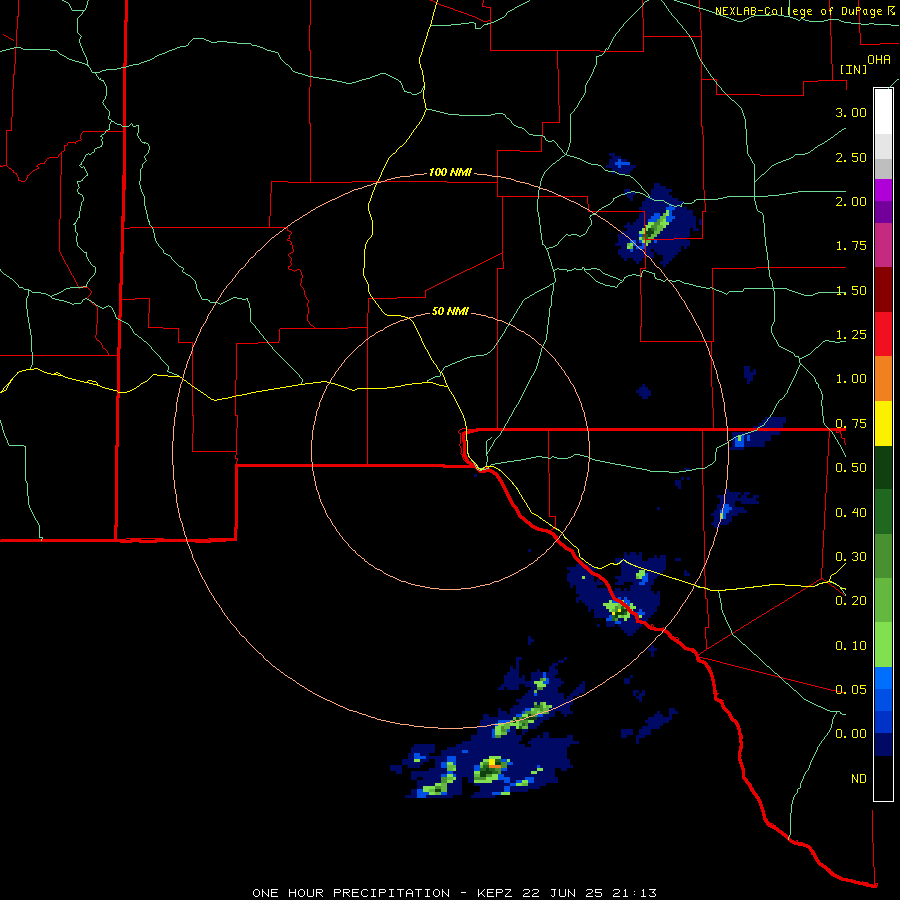Screen dimensions: 900x900
Task: Click the 0.50 legend value
Action: [x=851, y=468]
